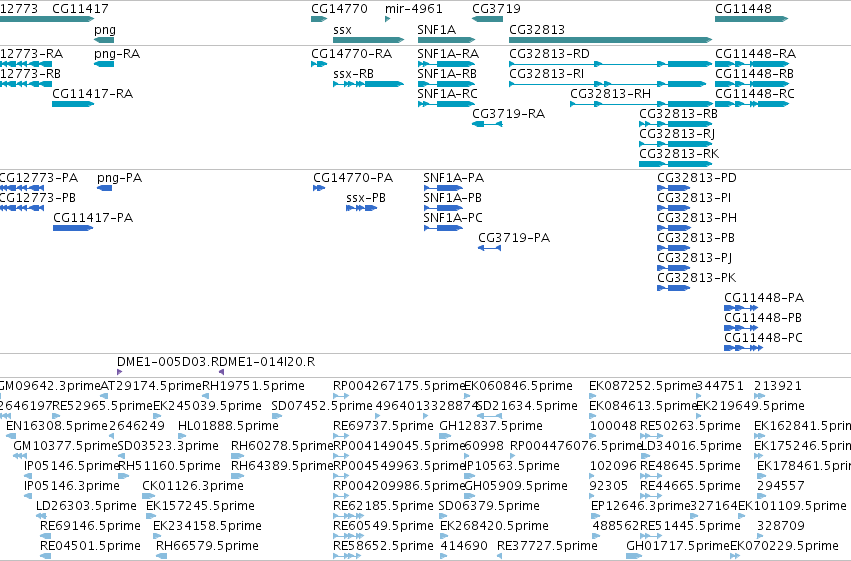Select the png-PA protein feature

tap(104, 188)
